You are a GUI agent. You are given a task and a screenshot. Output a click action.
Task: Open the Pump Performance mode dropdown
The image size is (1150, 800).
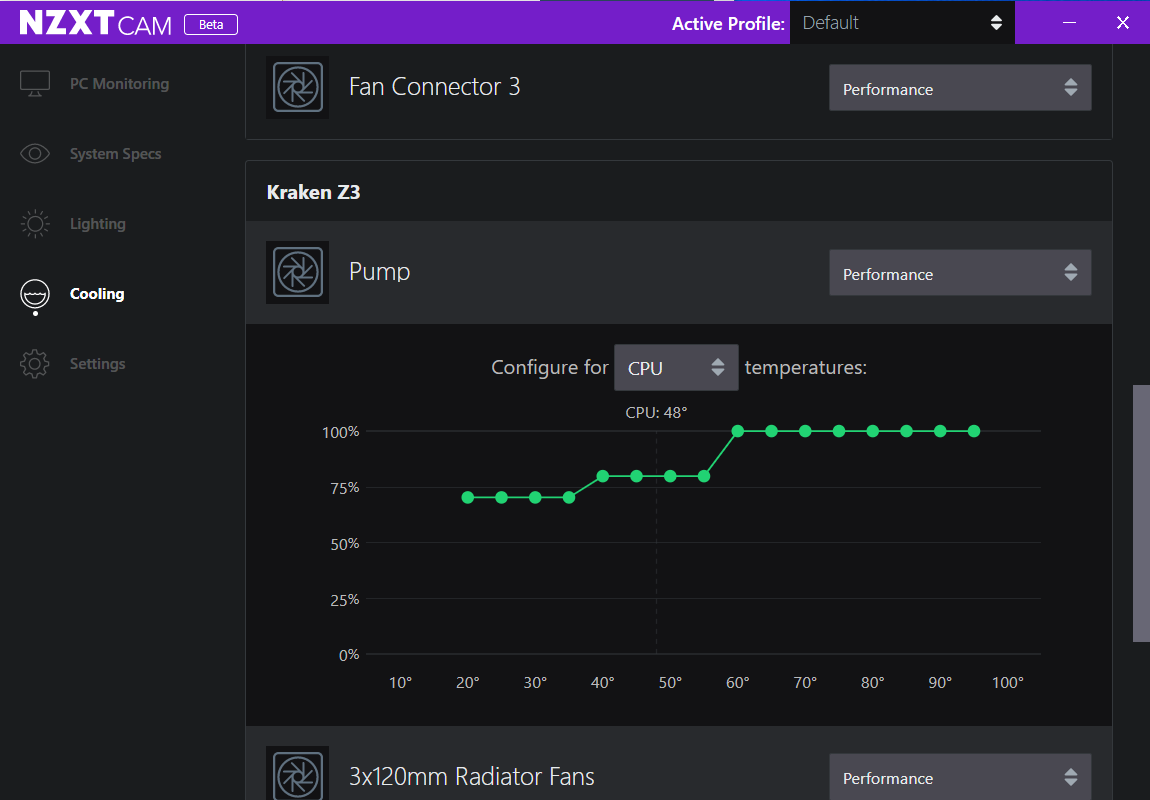pyautogui.click(x=960, y=273)
